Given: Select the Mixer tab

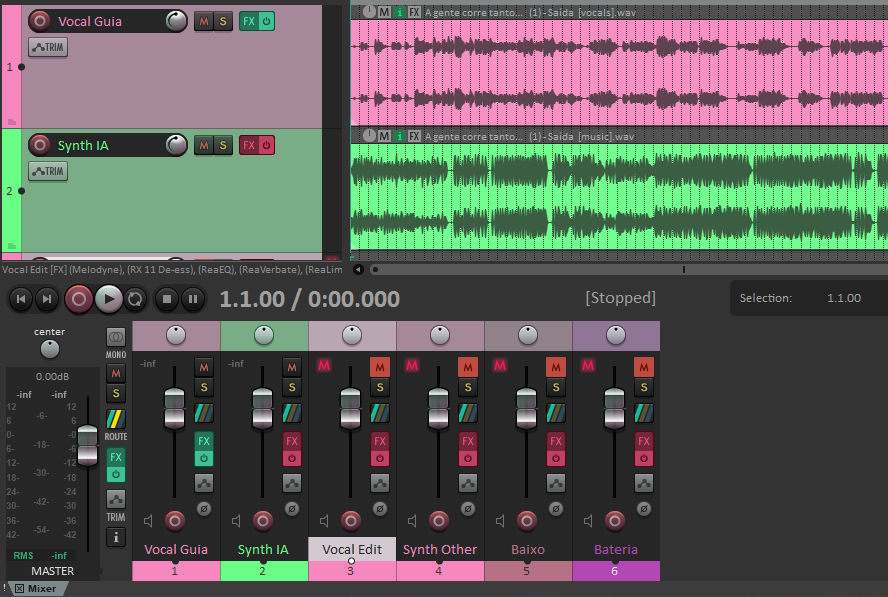Looking at the screenshot, I should pos(36,589).
